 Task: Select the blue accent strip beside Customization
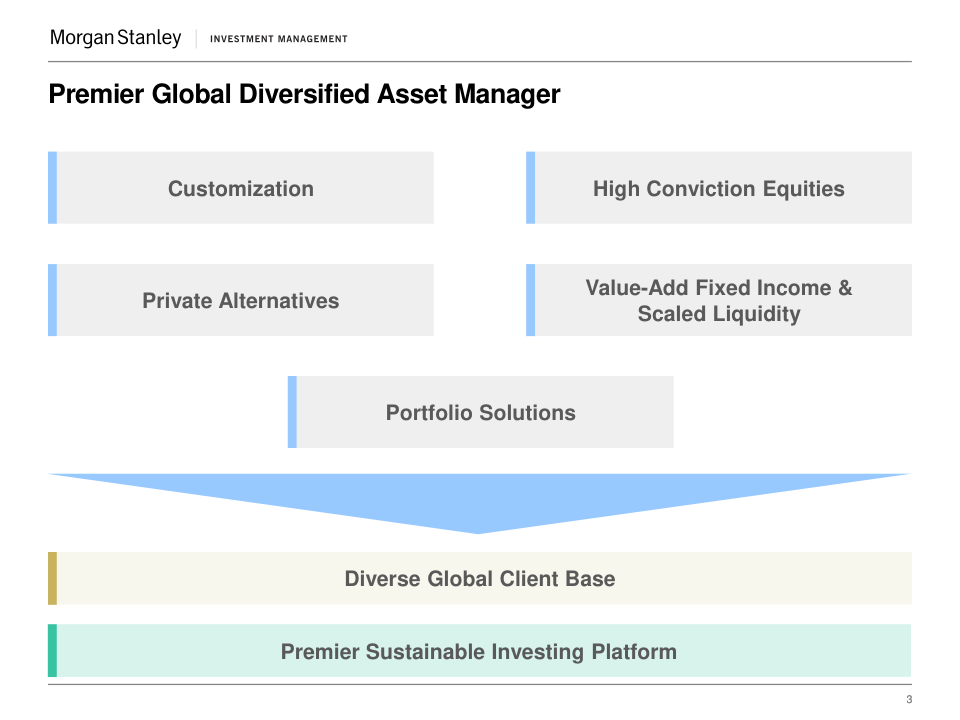click(53, 188)
